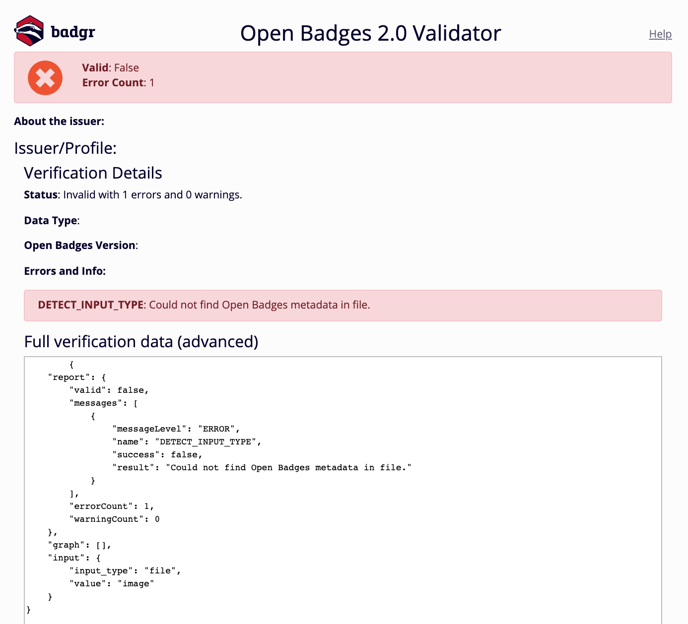Click the '"success": false,' JSON line

[x=157, y=455]
